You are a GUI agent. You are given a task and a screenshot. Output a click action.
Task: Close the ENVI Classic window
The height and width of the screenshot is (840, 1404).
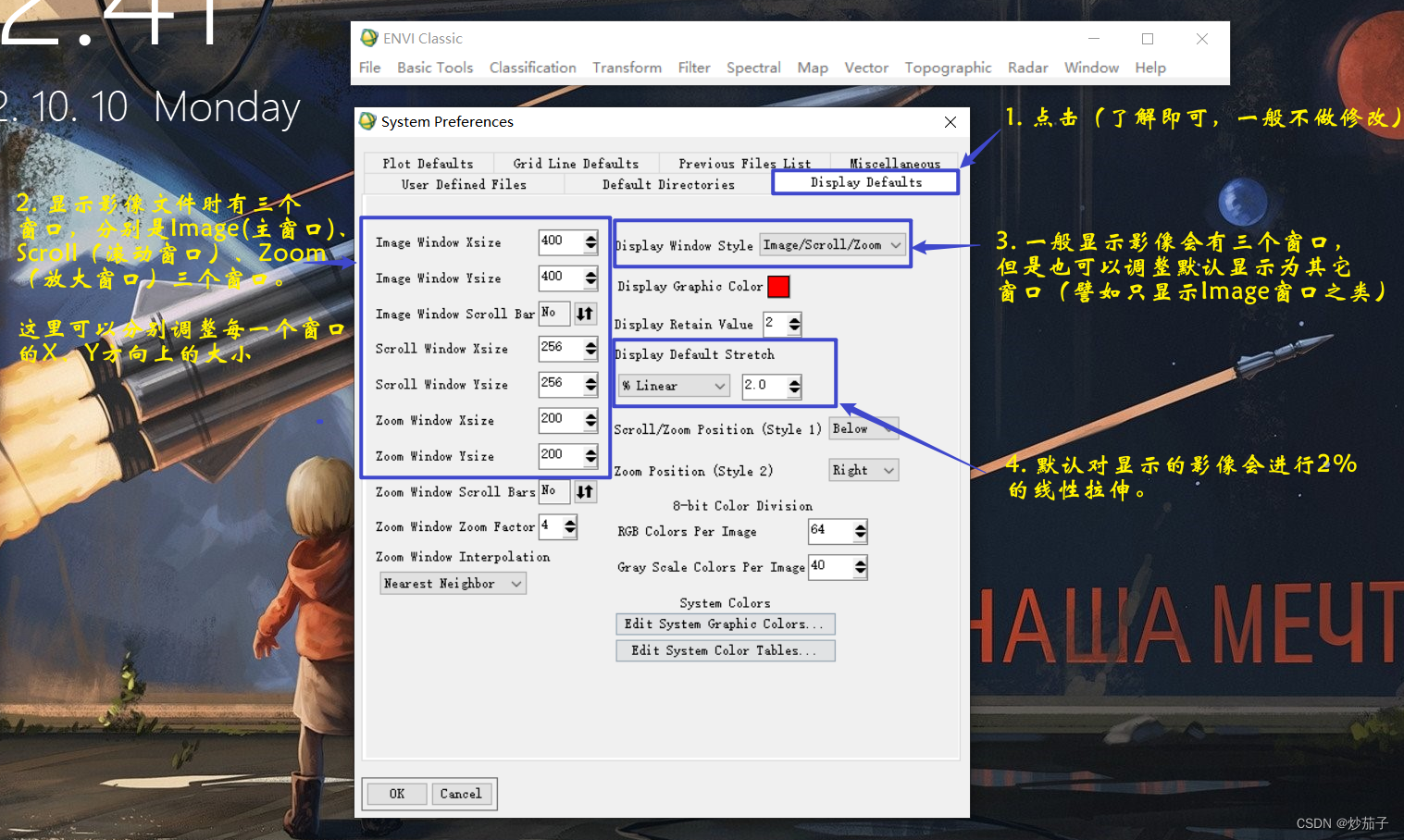[1202, 39]
